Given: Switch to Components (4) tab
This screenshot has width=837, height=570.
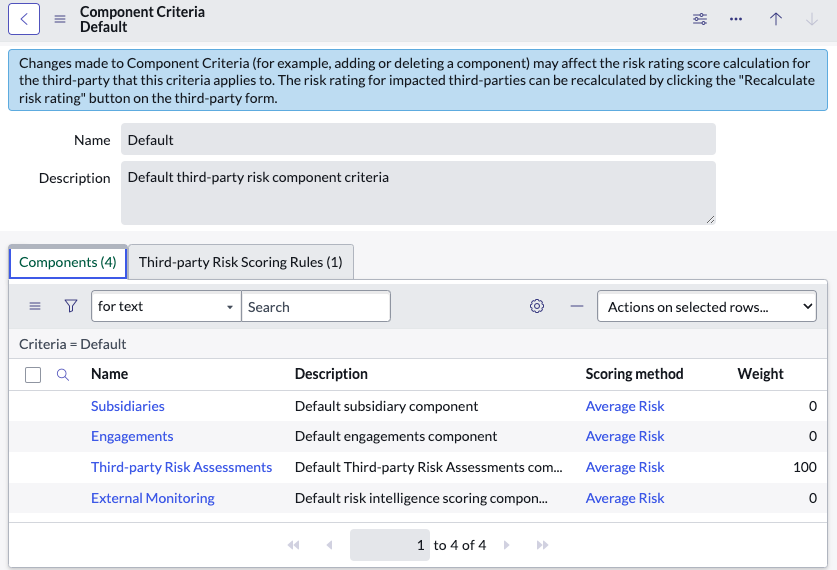Looking at the screenshot, I should (68, 262).
